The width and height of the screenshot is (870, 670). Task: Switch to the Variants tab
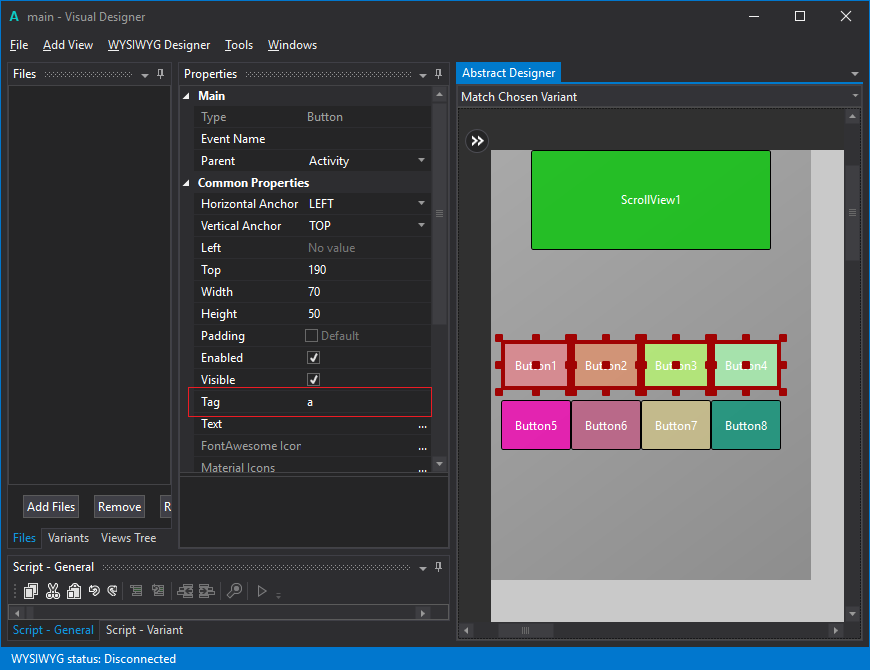click(68, 537)
